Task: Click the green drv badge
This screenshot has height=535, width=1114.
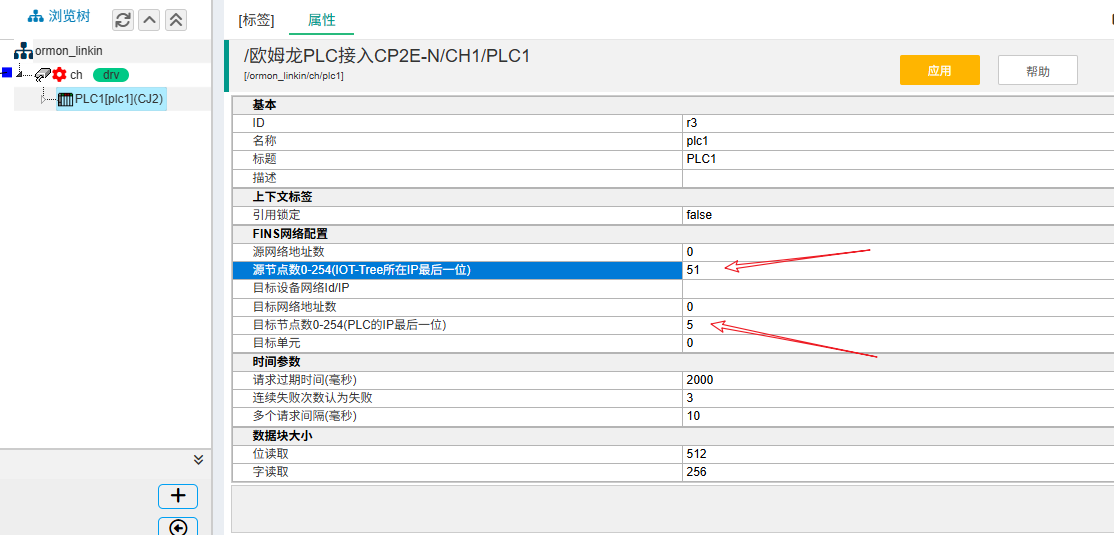Action: click(111, 75)
